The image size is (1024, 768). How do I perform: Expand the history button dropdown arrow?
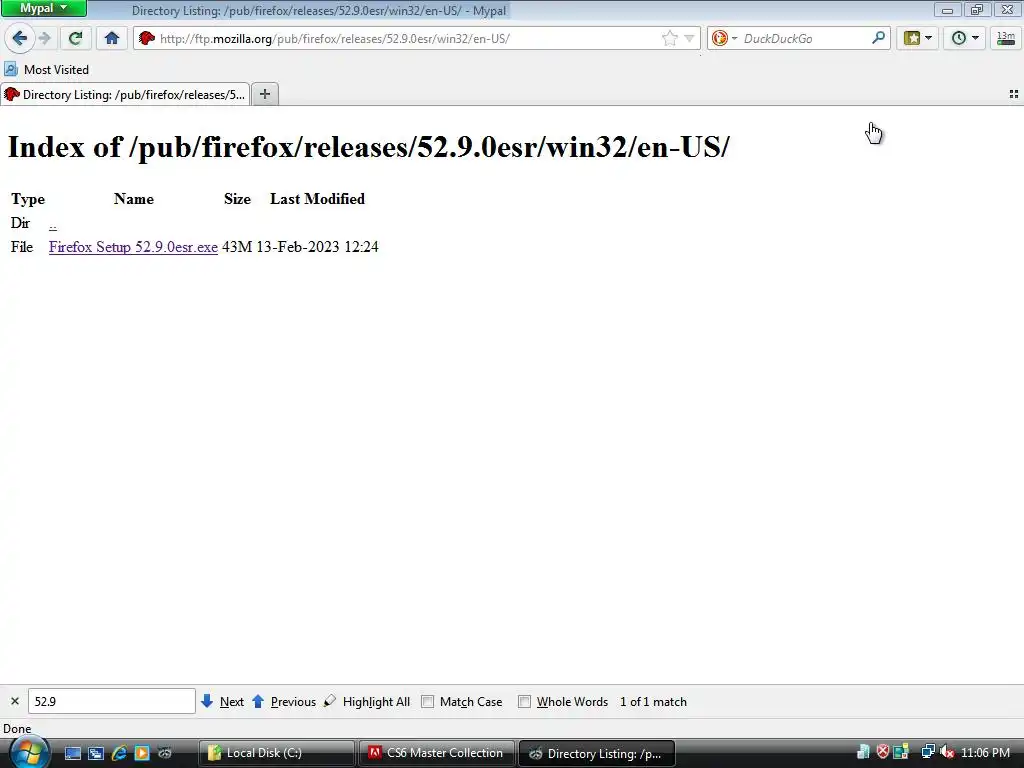[976, 39]
